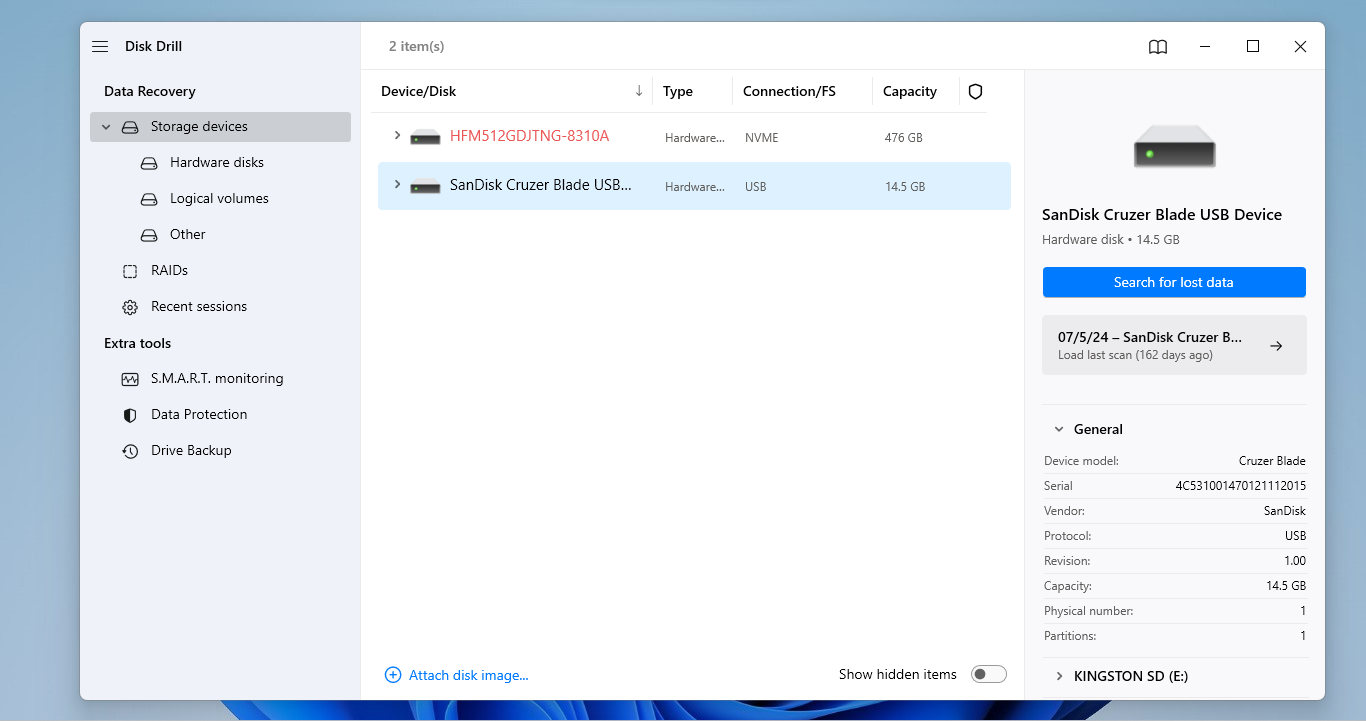The width and height of the screenshot is (1366, 721).
Task: Click the Data Protection shield icon
Action: pyautogui.click(x=130, y=415)
